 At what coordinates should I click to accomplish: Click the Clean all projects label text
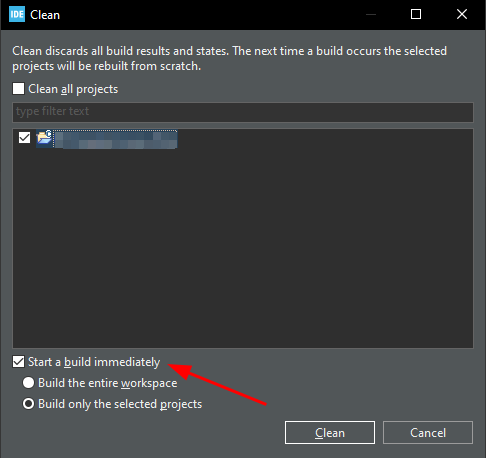pos(73,89)
